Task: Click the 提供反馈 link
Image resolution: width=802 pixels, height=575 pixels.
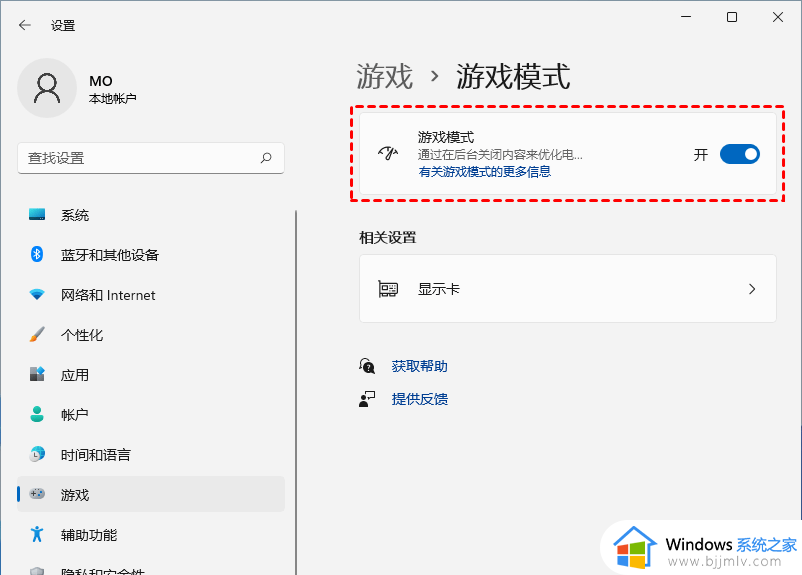Action: click(419, 399)
